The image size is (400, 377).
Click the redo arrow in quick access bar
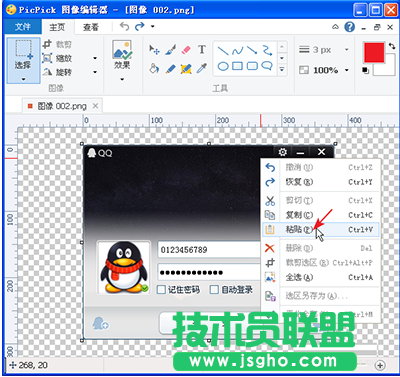click(x=139, y=26)
